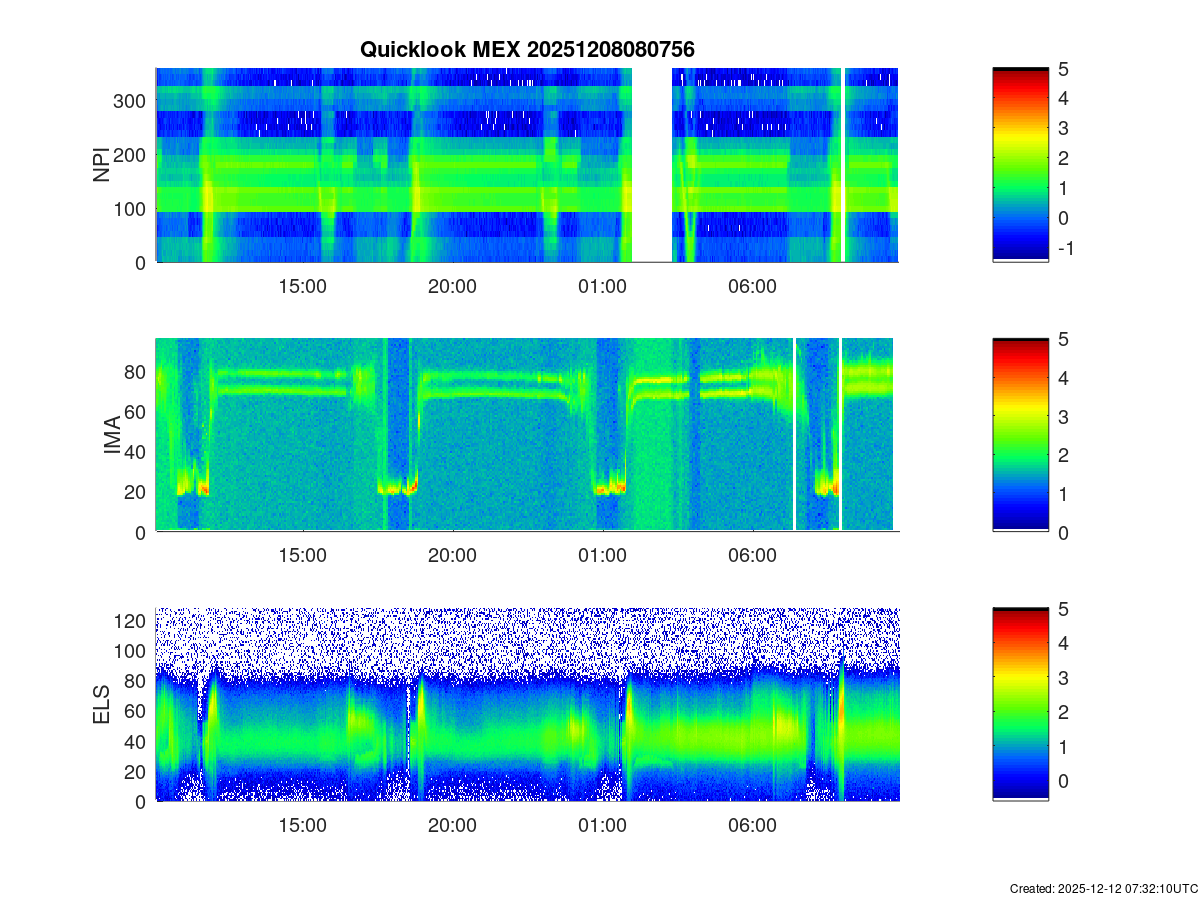Select the IMA y-axis label

[x=112, y=435]
